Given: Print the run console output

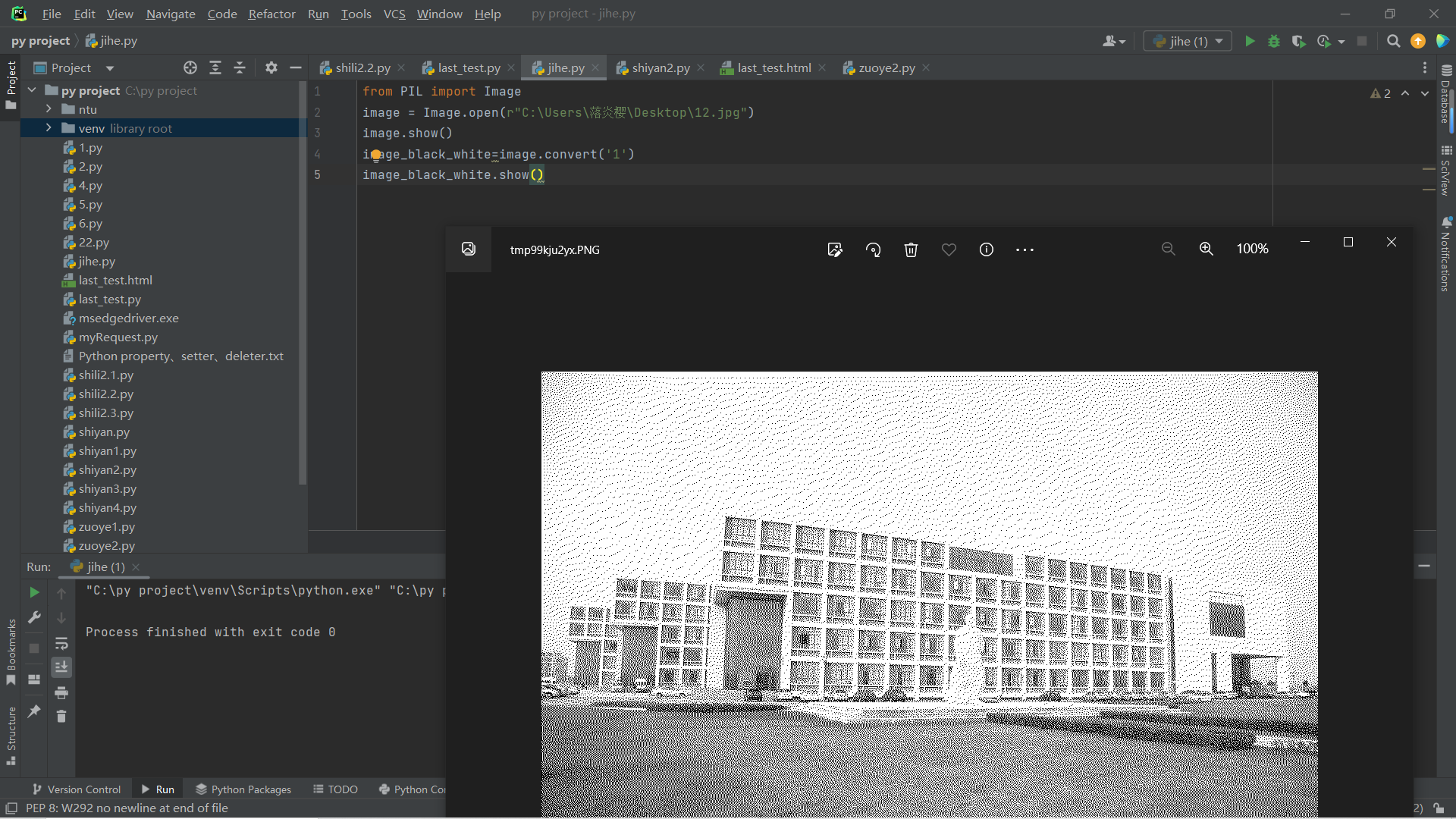Looking at the screenshot, I should click(x=61, y=692).
